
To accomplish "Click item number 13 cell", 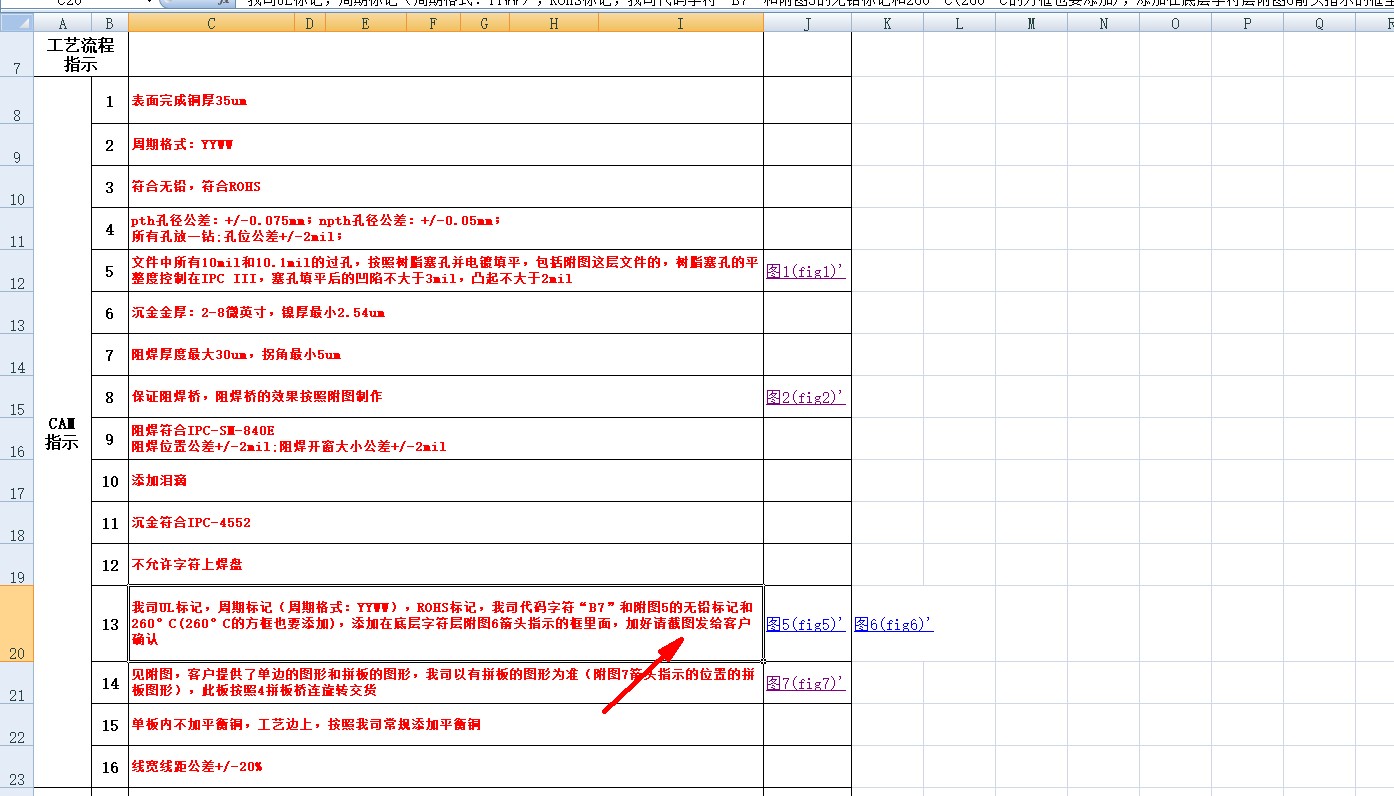I will click(110, 624).
